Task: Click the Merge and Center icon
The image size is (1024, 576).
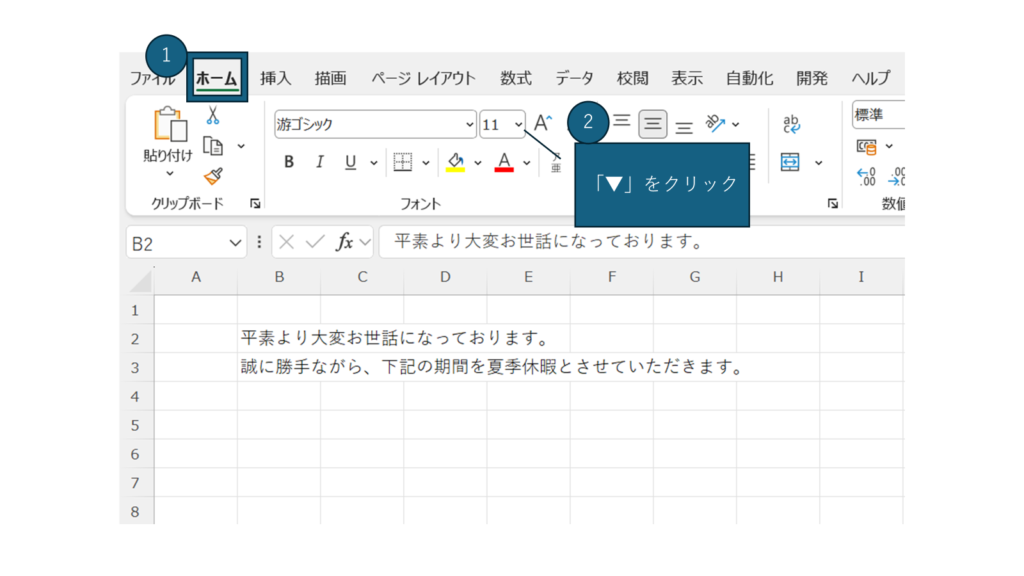Action: point(791,162)
